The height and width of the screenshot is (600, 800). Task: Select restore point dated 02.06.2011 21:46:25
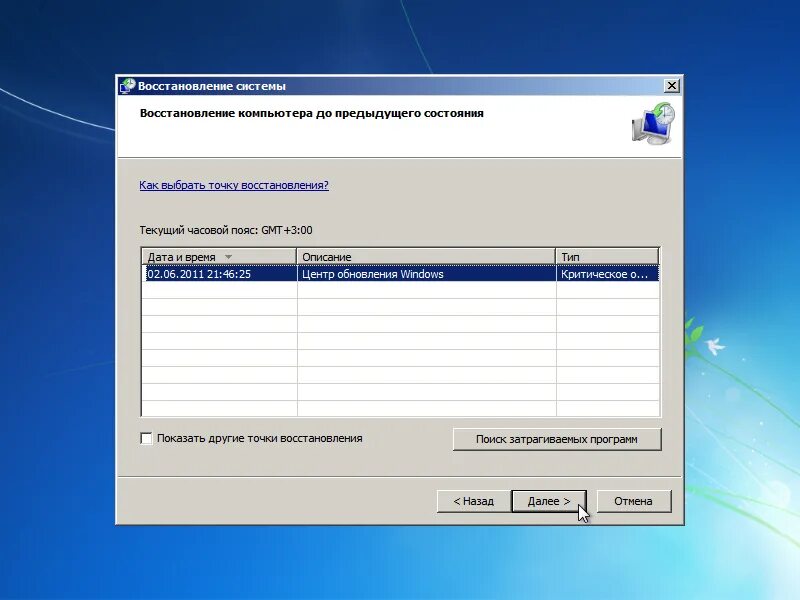(401, 274)
